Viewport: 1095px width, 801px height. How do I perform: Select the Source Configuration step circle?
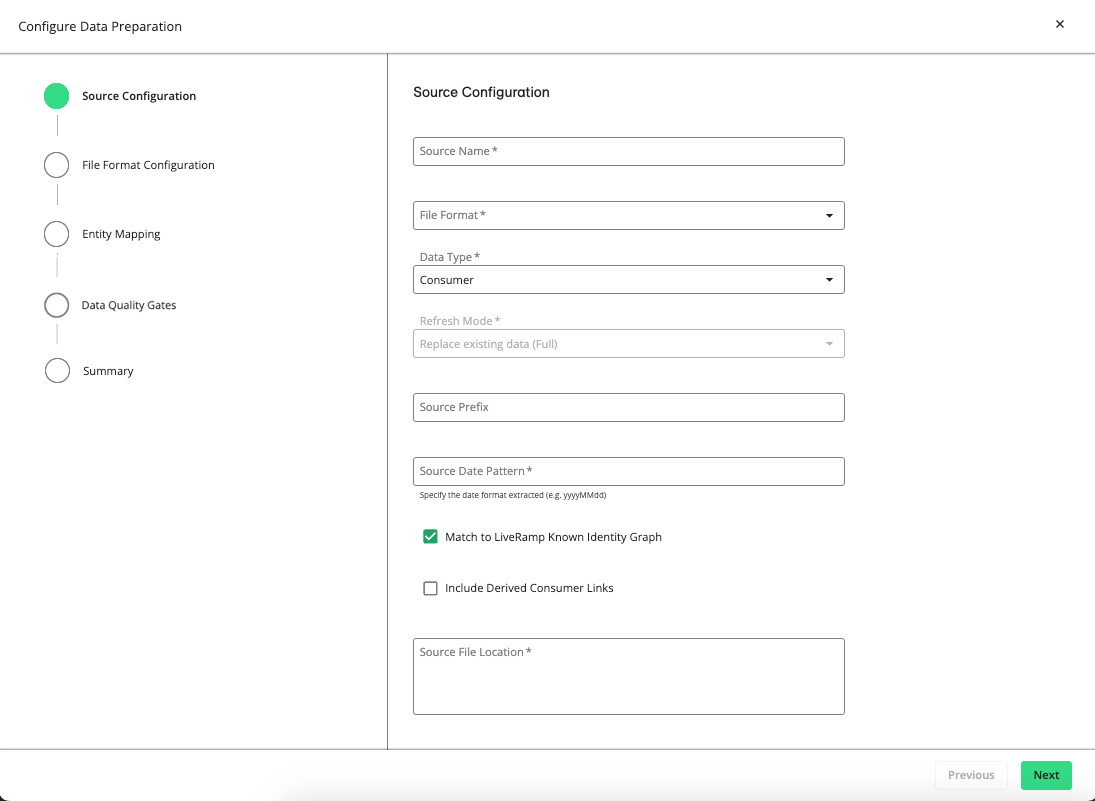57,96
